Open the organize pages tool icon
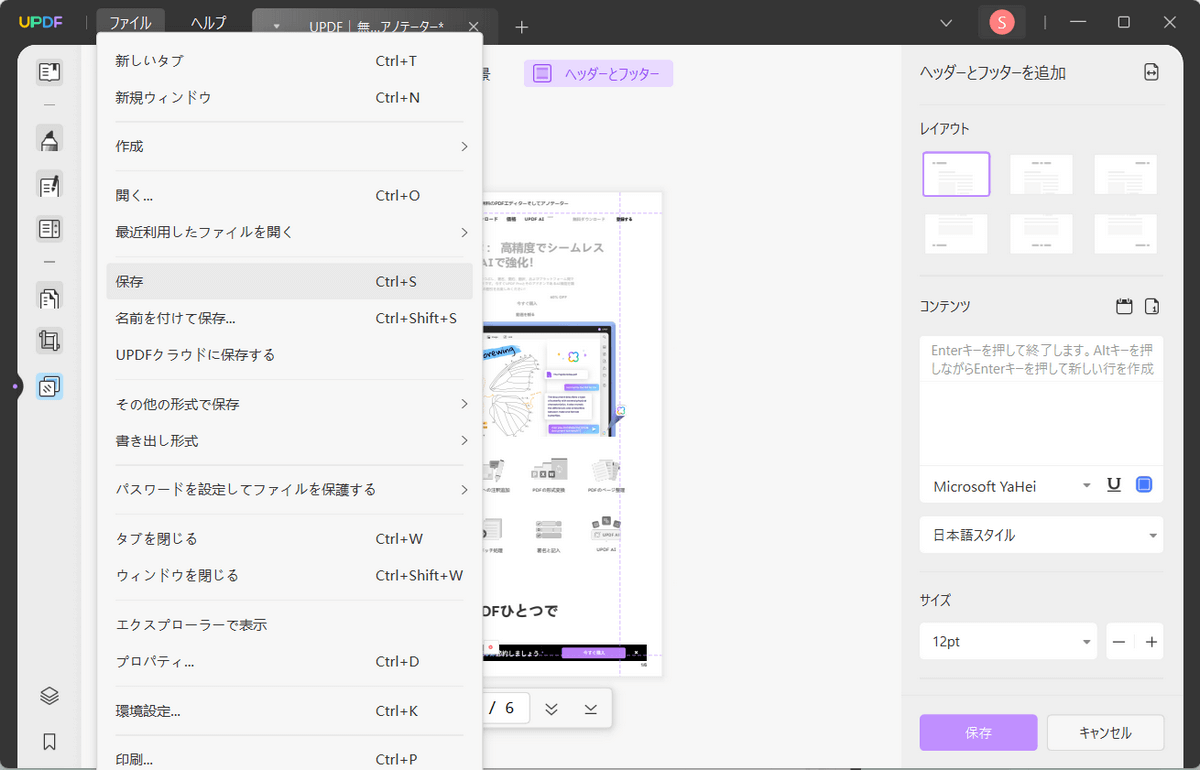 tap(49, 297)
